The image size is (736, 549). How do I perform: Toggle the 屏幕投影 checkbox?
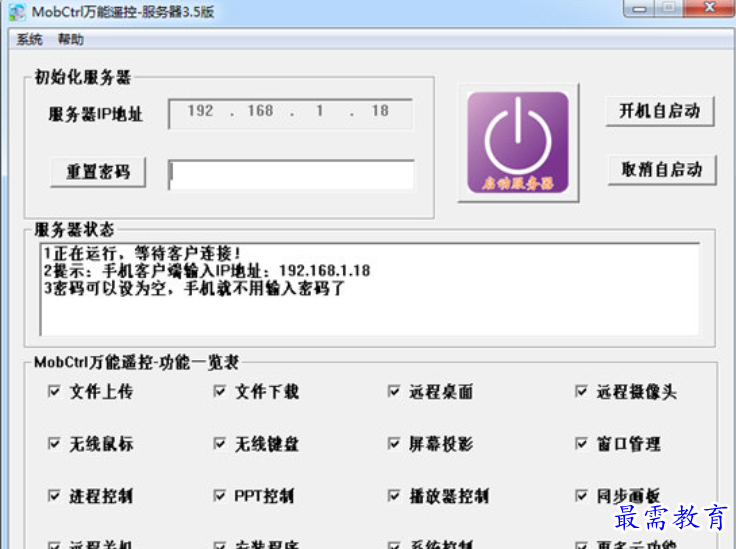(x=393, y=443)
